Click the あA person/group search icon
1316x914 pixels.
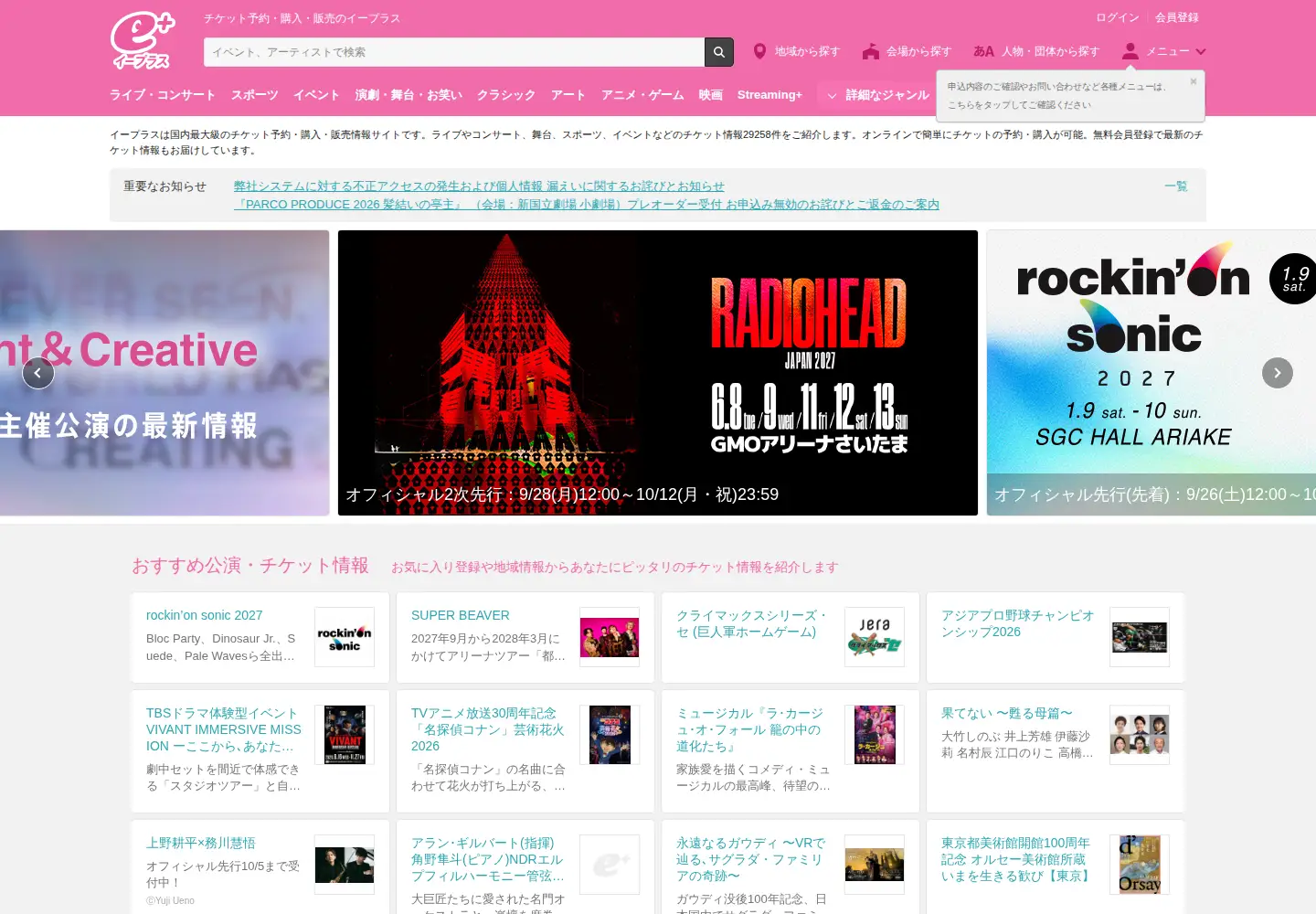pos(983,51)
